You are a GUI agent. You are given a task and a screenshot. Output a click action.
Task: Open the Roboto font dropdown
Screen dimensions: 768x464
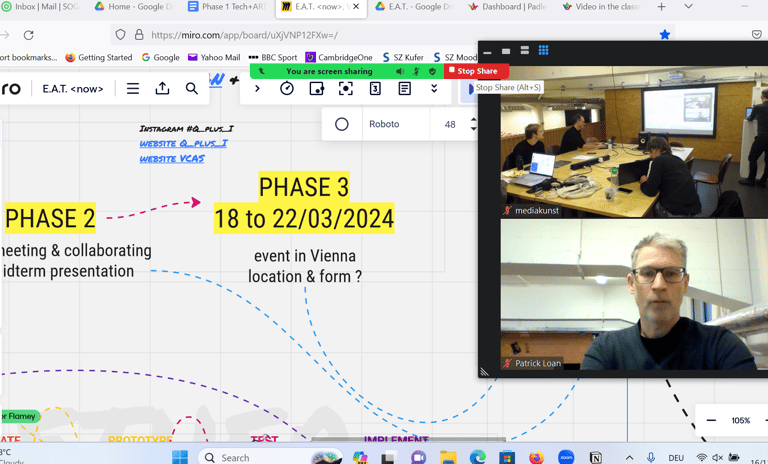[396, 124]
